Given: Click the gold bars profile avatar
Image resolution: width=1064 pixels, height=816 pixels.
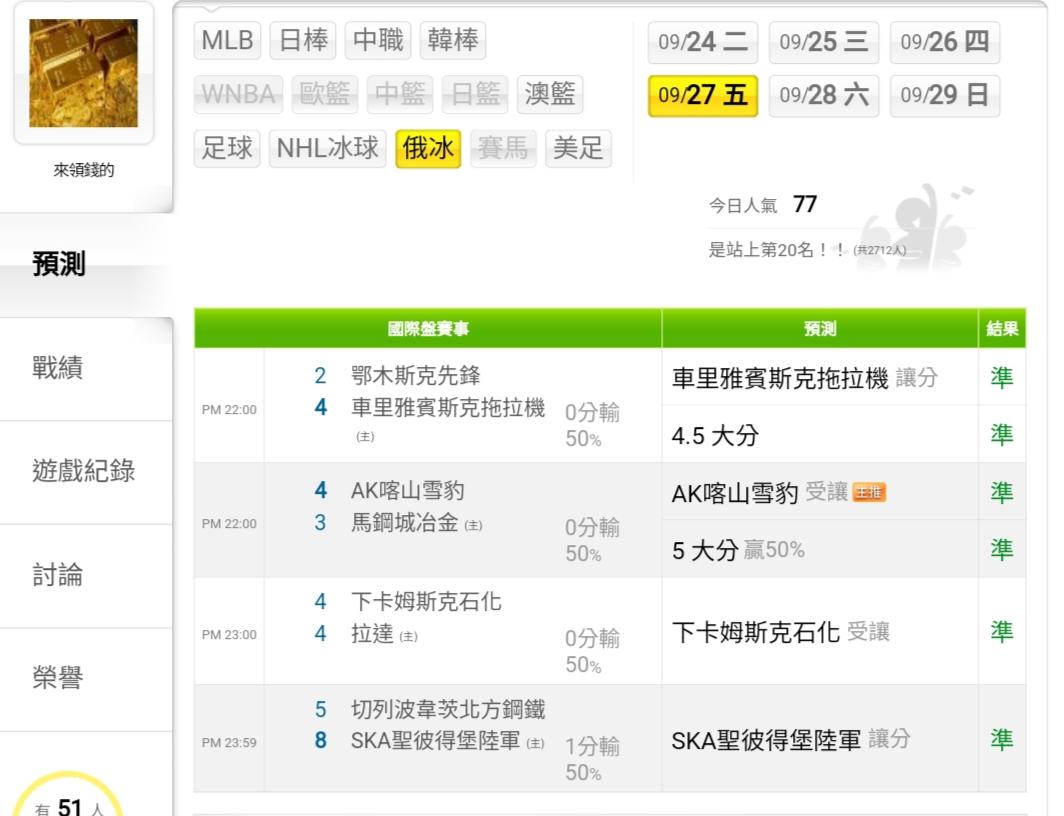Looking at the screenshot, I should 83,73.
